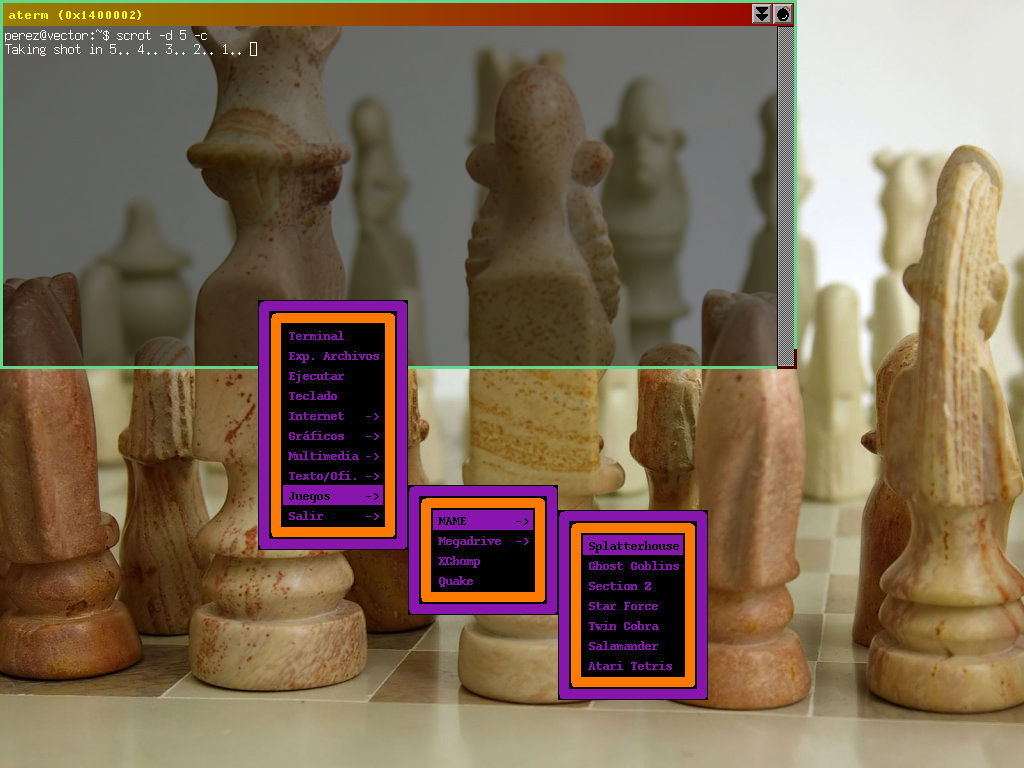Screen dimensions: 1024x768
Task: Launch Exp. Archivos file explorer
Action: 333,356
